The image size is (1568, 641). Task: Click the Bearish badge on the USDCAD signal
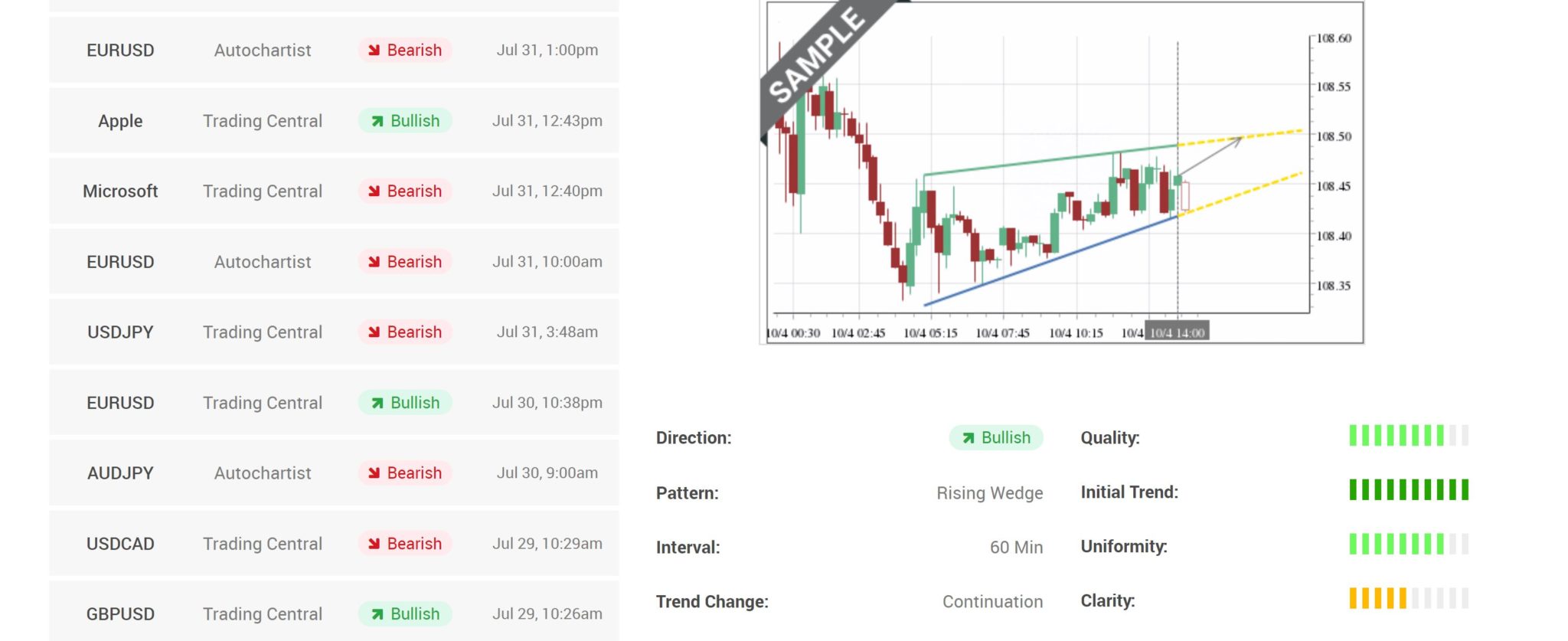pos(405,543)
